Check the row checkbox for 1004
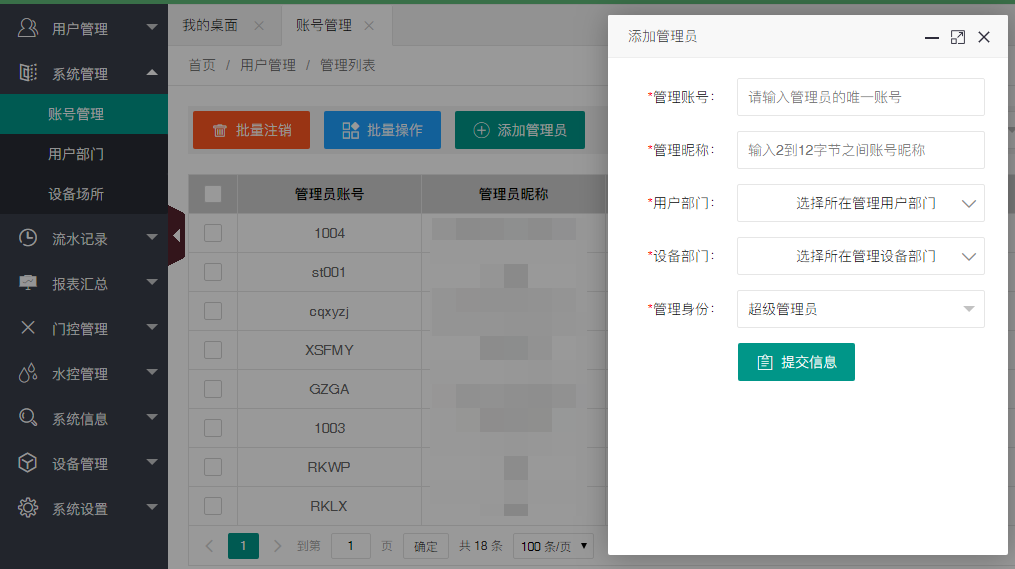Image resolution: width=1015 pixels, height=569 pixels. [213, 233]
